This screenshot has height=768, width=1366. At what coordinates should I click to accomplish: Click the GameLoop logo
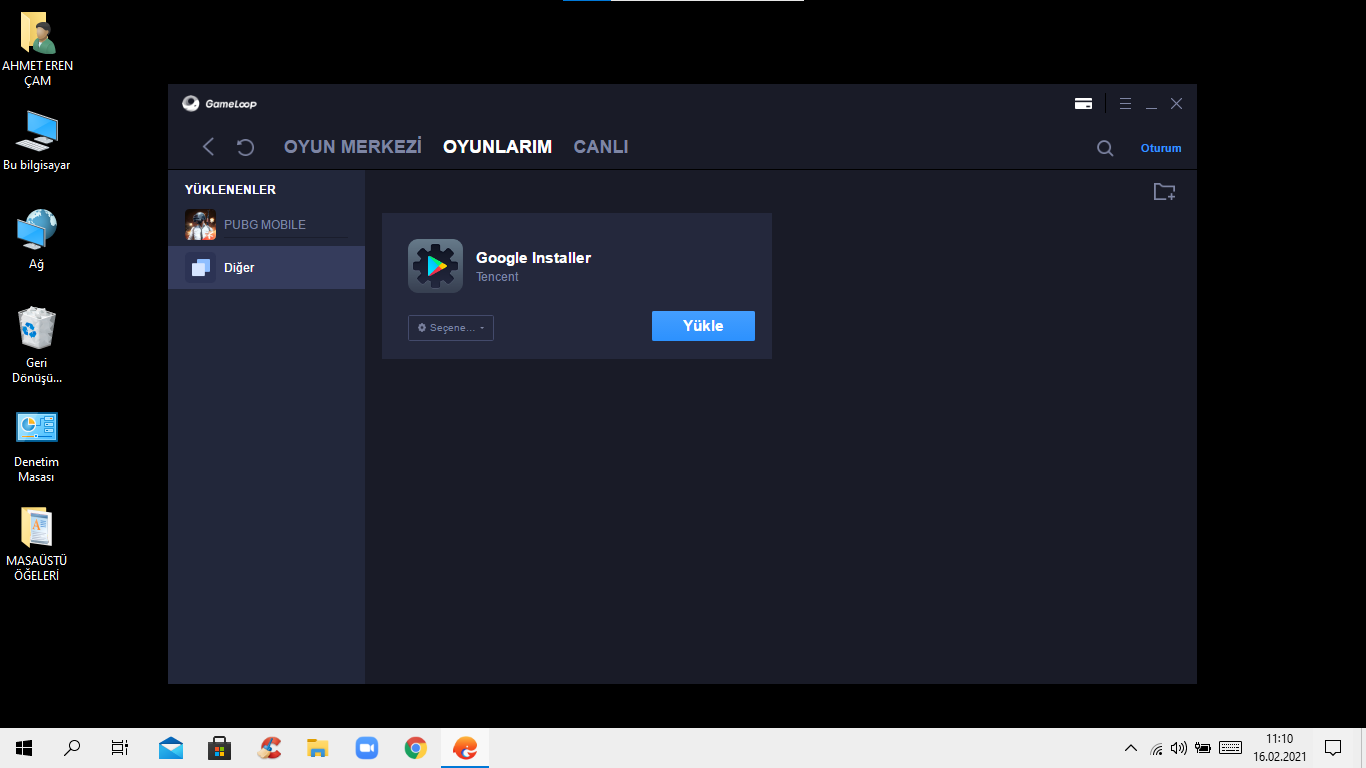[220, 104]
